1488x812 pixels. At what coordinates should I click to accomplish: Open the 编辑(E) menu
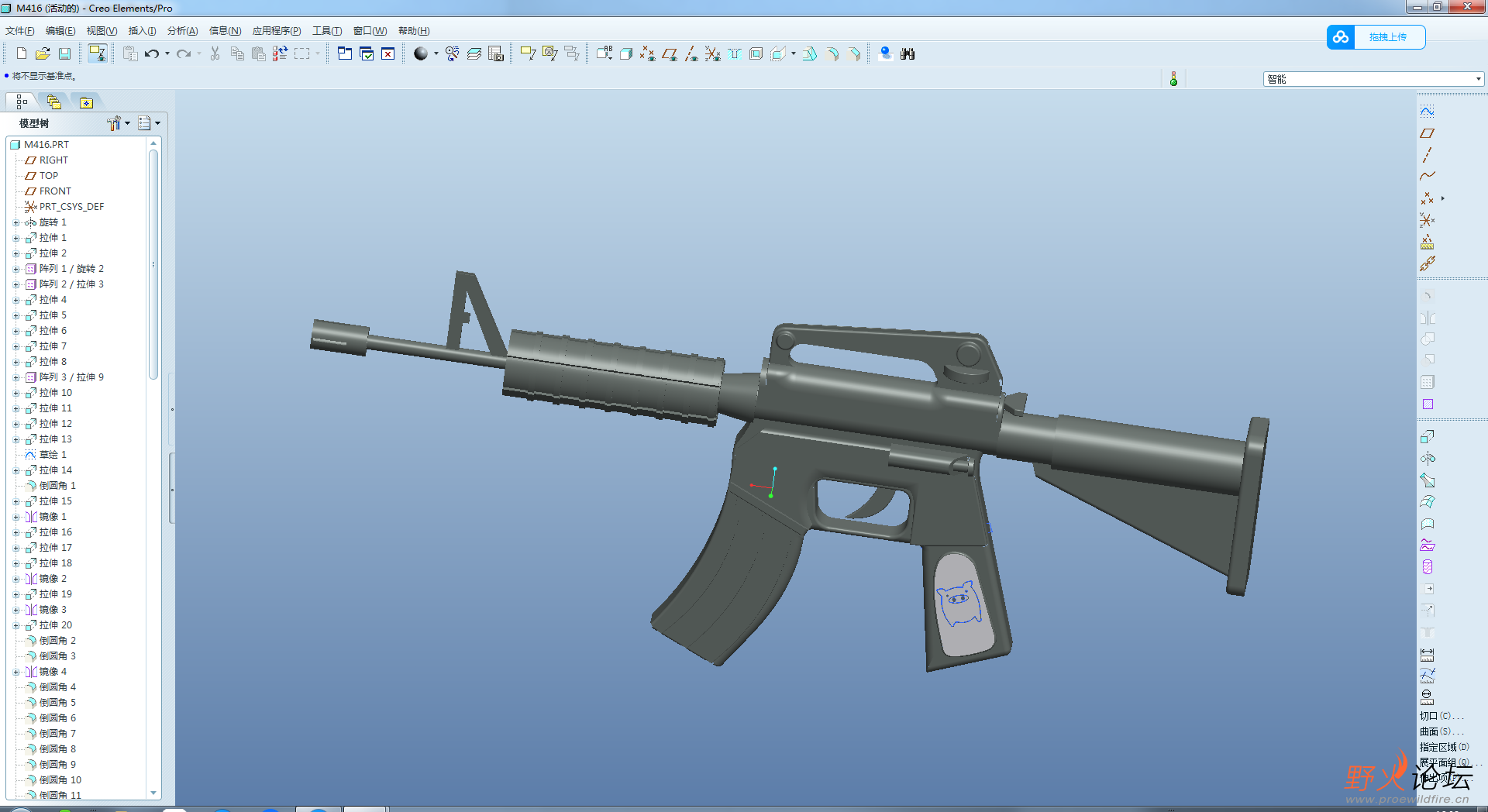60,31
